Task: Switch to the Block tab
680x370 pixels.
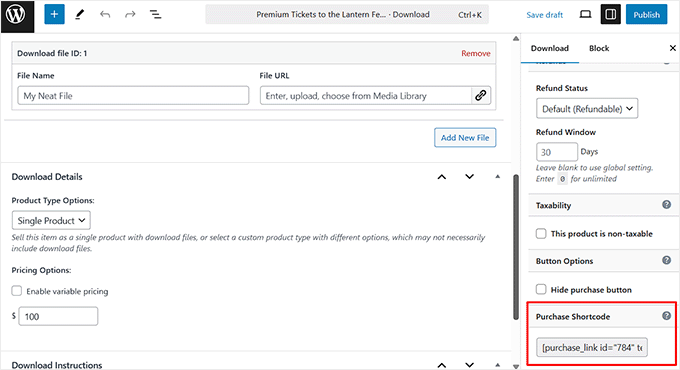Action: (599, 48)
